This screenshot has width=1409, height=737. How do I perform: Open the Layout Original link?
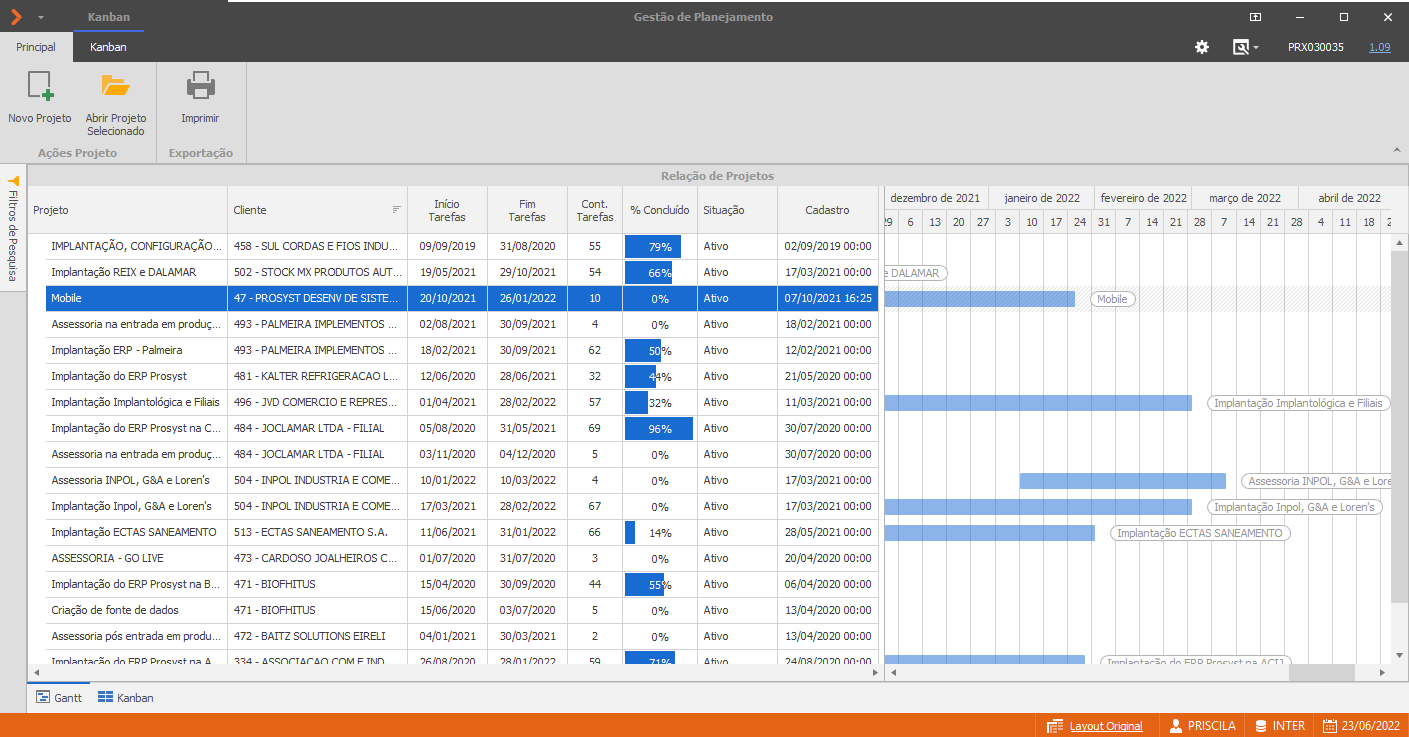click(x=1106, y=726)
